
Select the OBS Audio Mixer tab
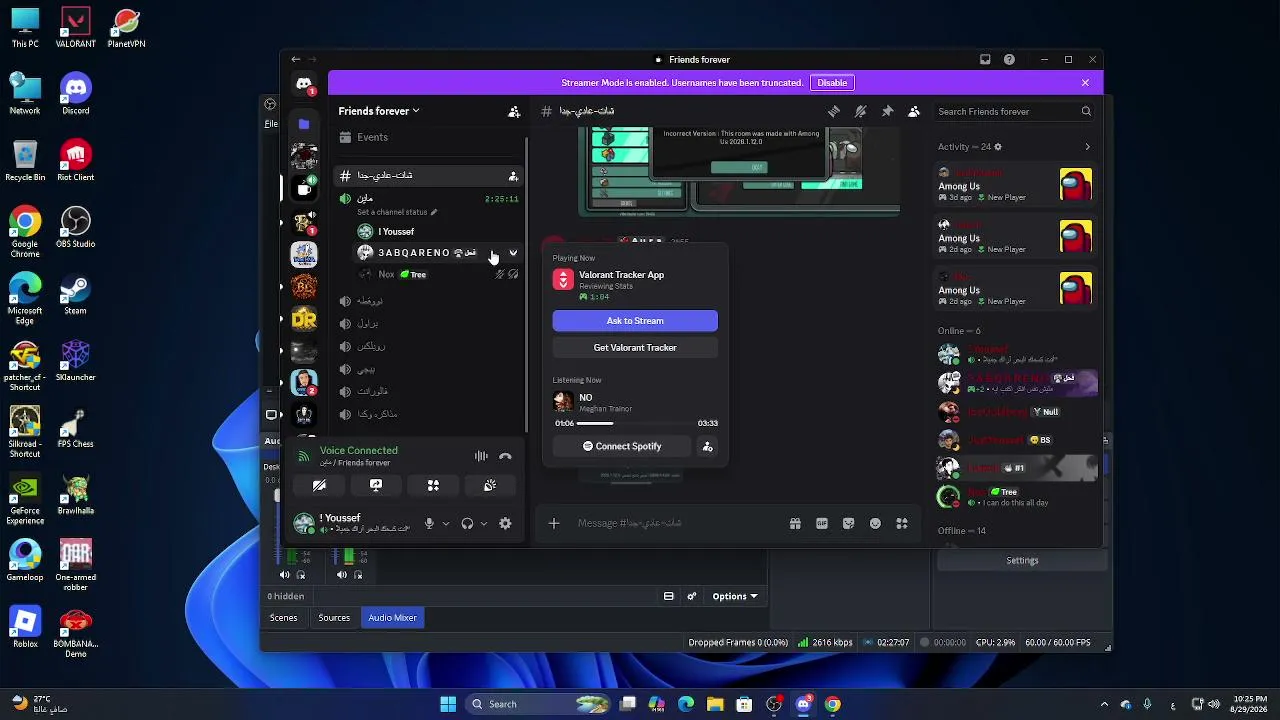(392, 618)
